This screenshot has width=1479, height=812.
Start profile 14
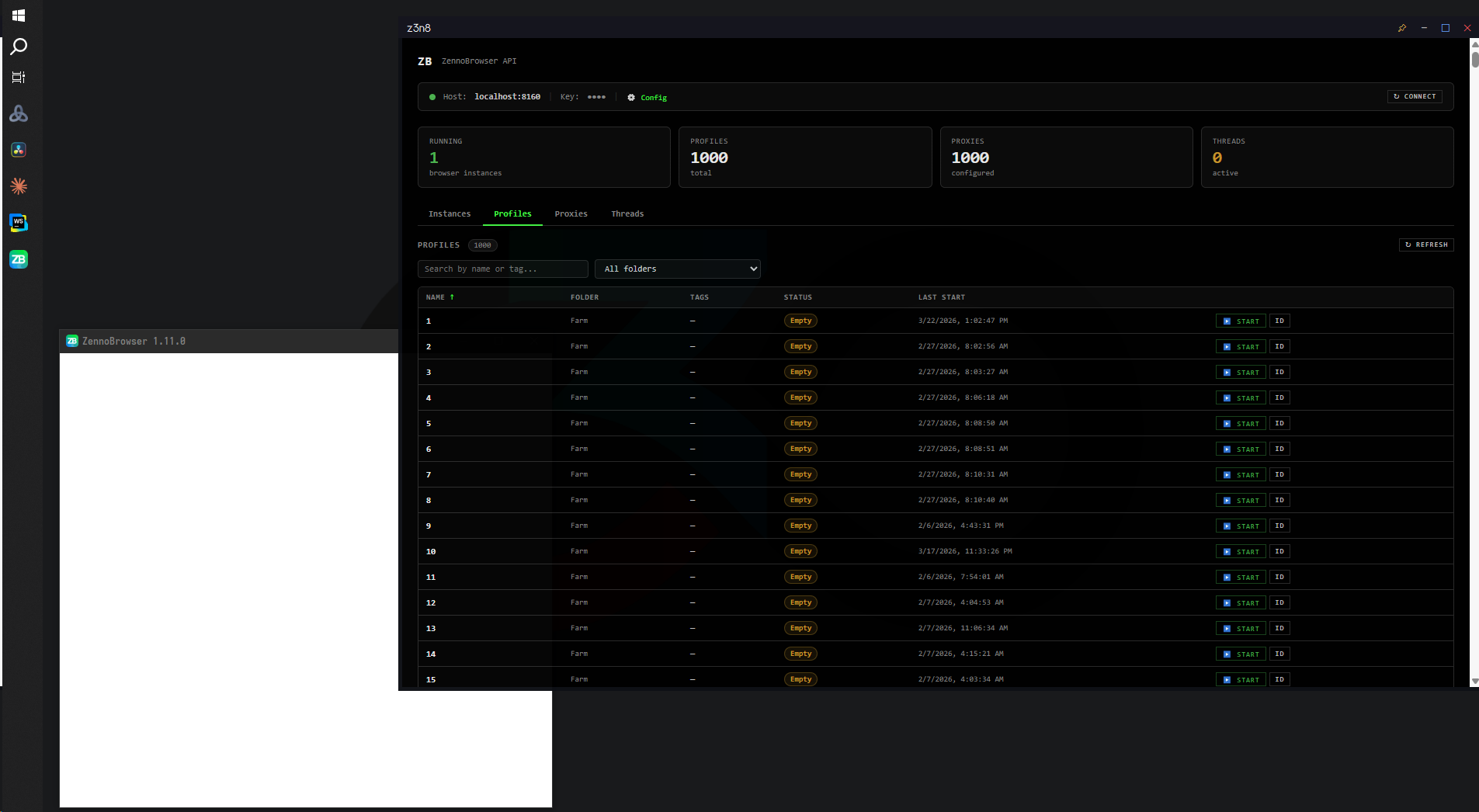[x=1241, y=654]
